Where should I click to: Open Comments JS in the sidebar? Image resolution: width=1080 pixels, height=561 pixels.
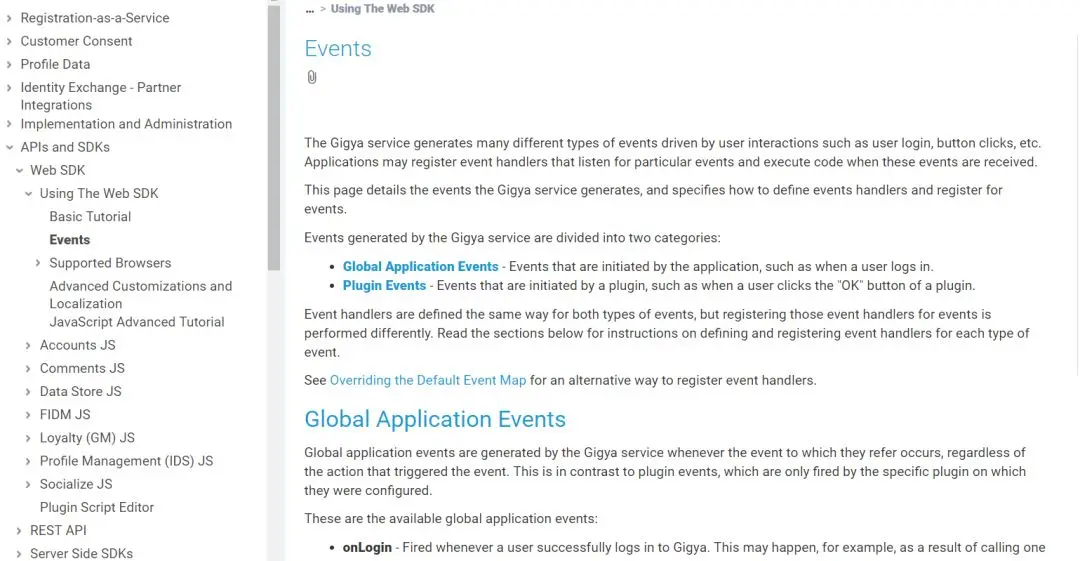click(x=82, y=368)
